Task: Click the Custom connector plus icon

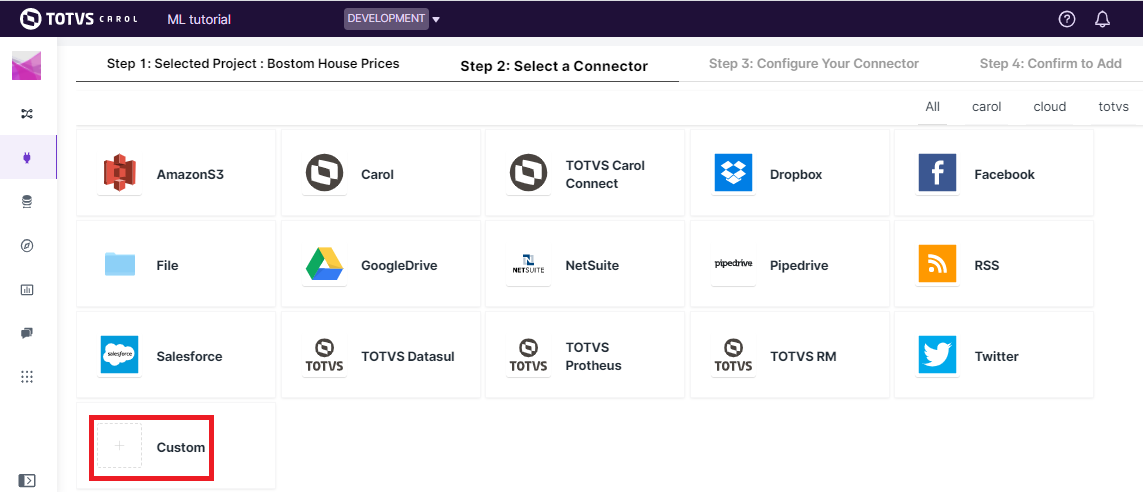Action: 120,445
